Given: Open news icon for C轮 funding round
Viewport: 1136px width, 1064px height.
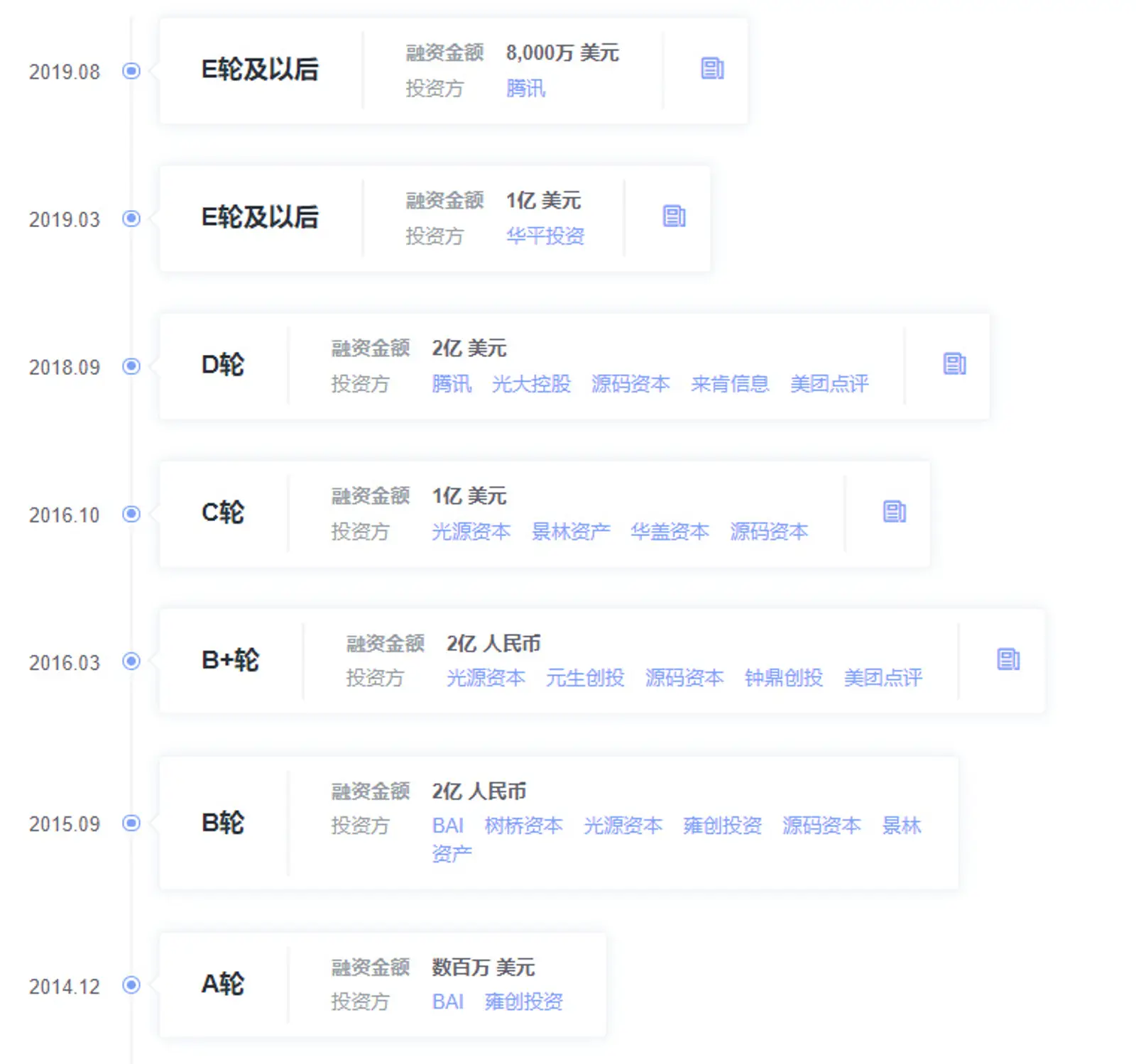Looking at the screenshot, I should (895, 512).
